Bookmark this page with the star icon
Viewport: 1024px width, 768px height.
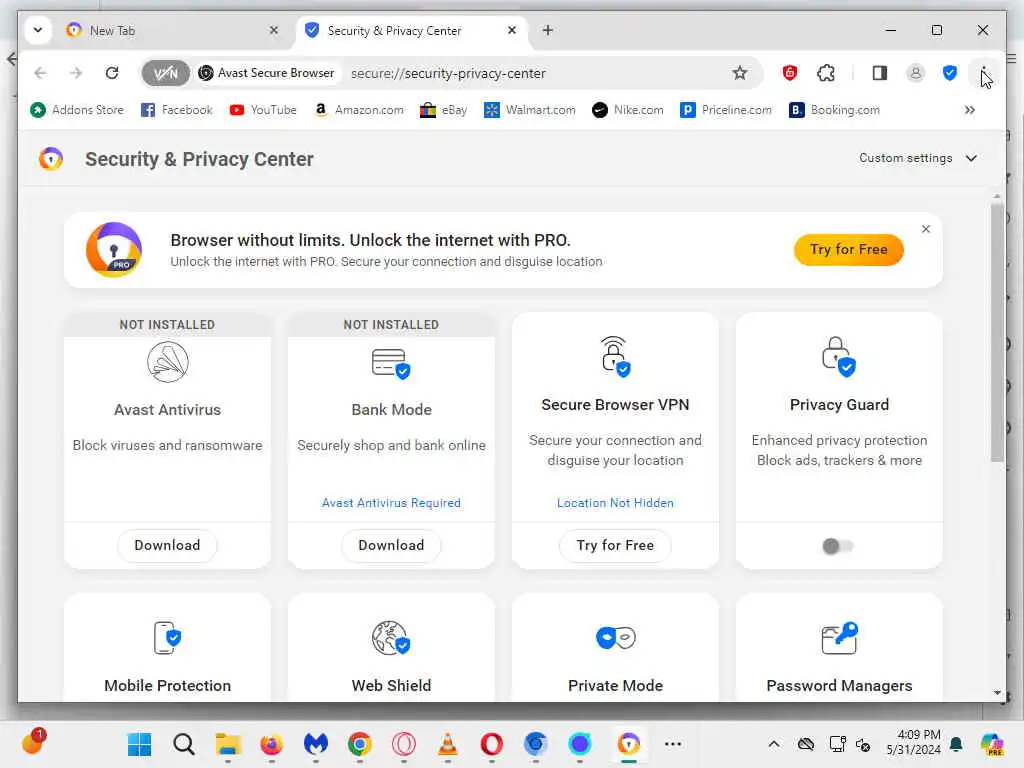(x=740, y=73)
